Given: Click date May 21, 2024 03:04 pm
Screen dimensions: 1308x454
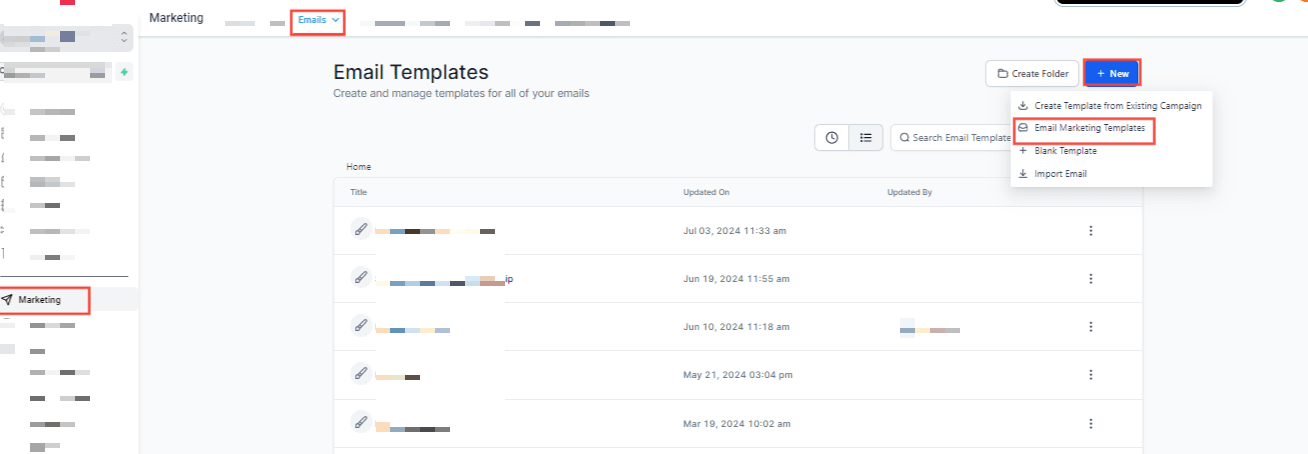Looking at the screenshot, I should [738, 375].
